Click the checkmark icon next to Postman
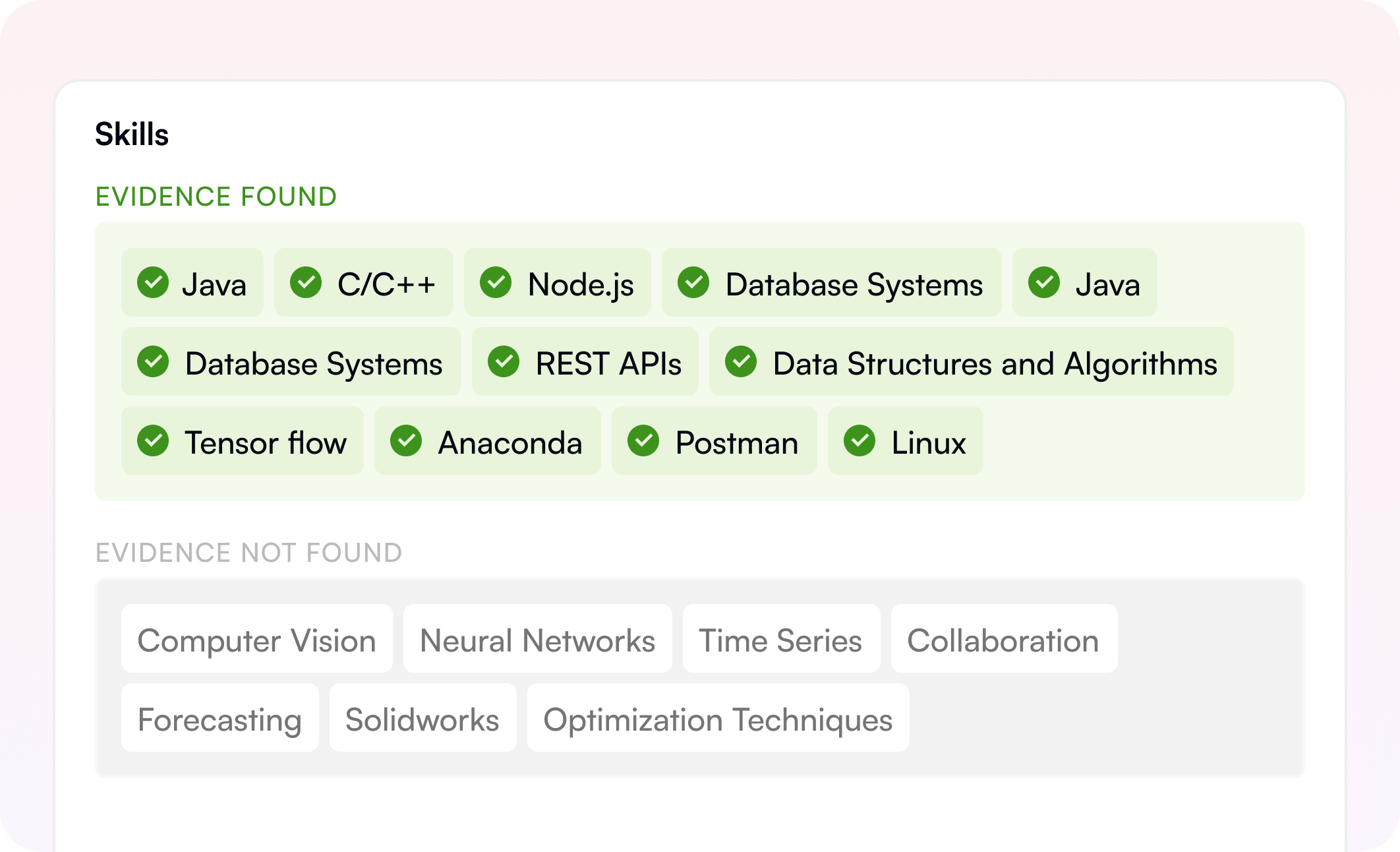 coord(643,441)
